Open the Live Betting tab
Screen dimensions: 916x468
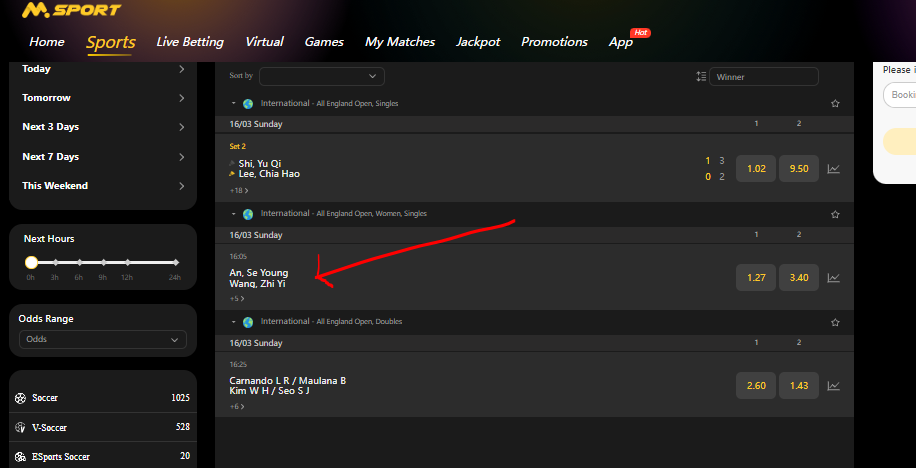pyautogui.click(x=190, y=42)
